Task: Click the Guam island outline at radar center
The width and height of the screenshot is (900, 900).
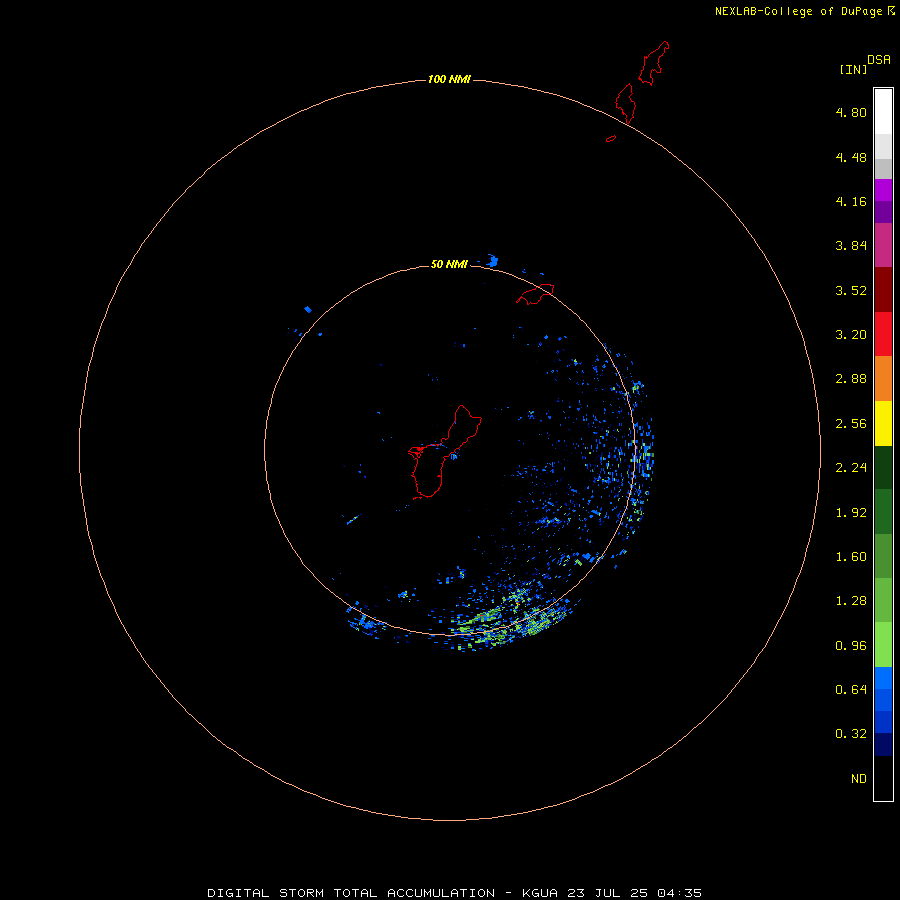Action: tap(445, 452)
